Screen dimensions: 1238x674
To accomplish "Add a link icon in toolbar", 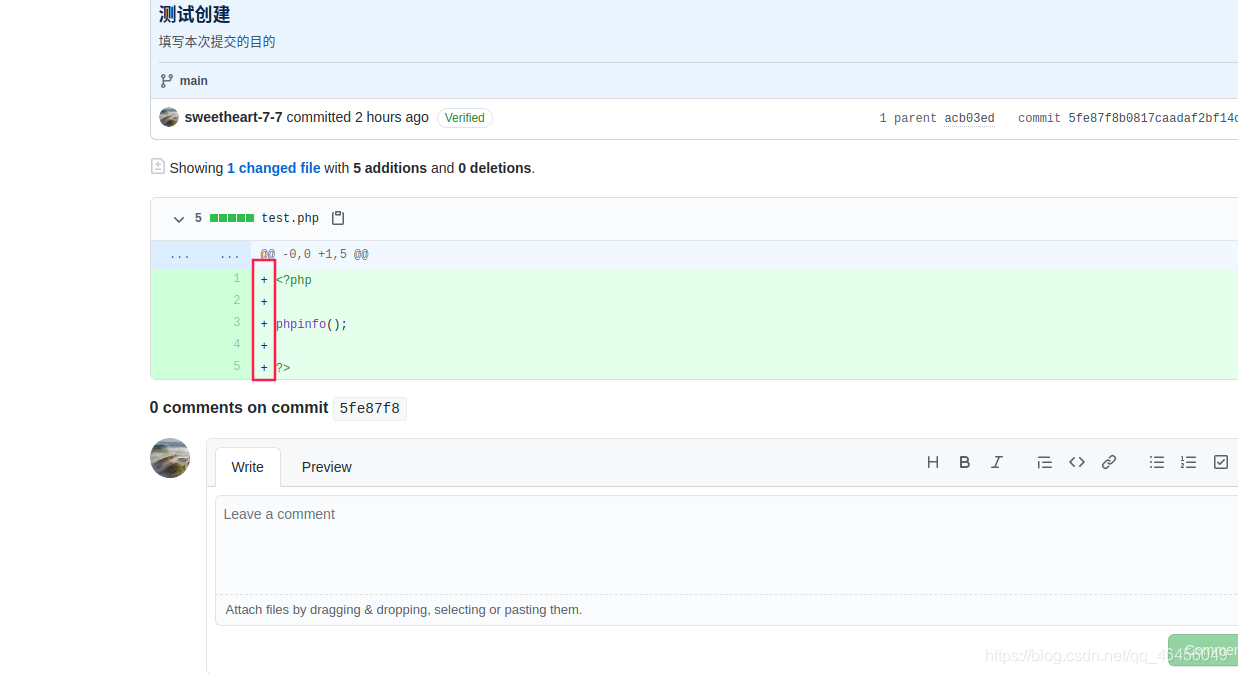I will pos(1109,462).
